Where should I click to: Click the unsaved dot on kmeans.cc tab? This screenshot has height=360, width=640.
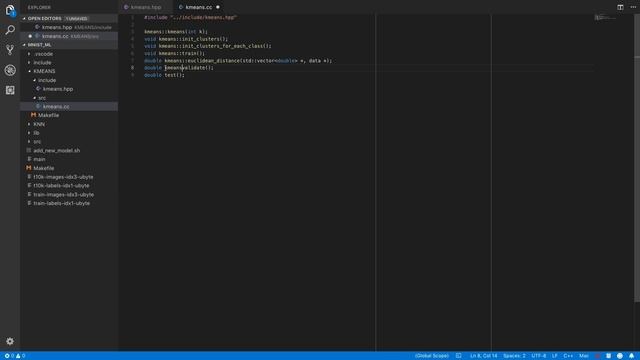click(218, 7)
